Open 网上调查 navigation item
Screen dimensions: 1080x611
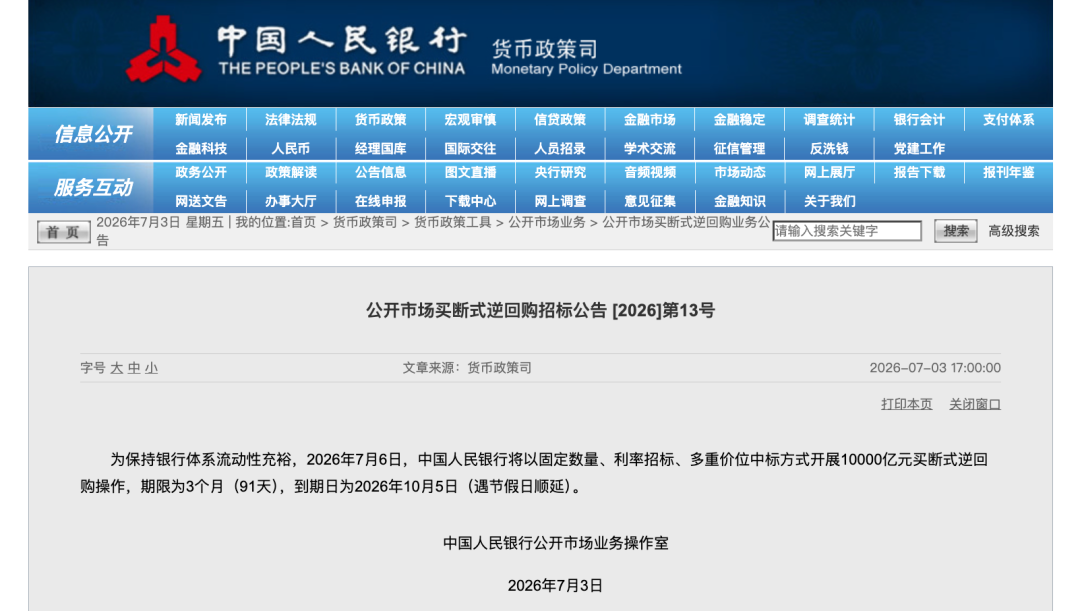coord(560,201)
